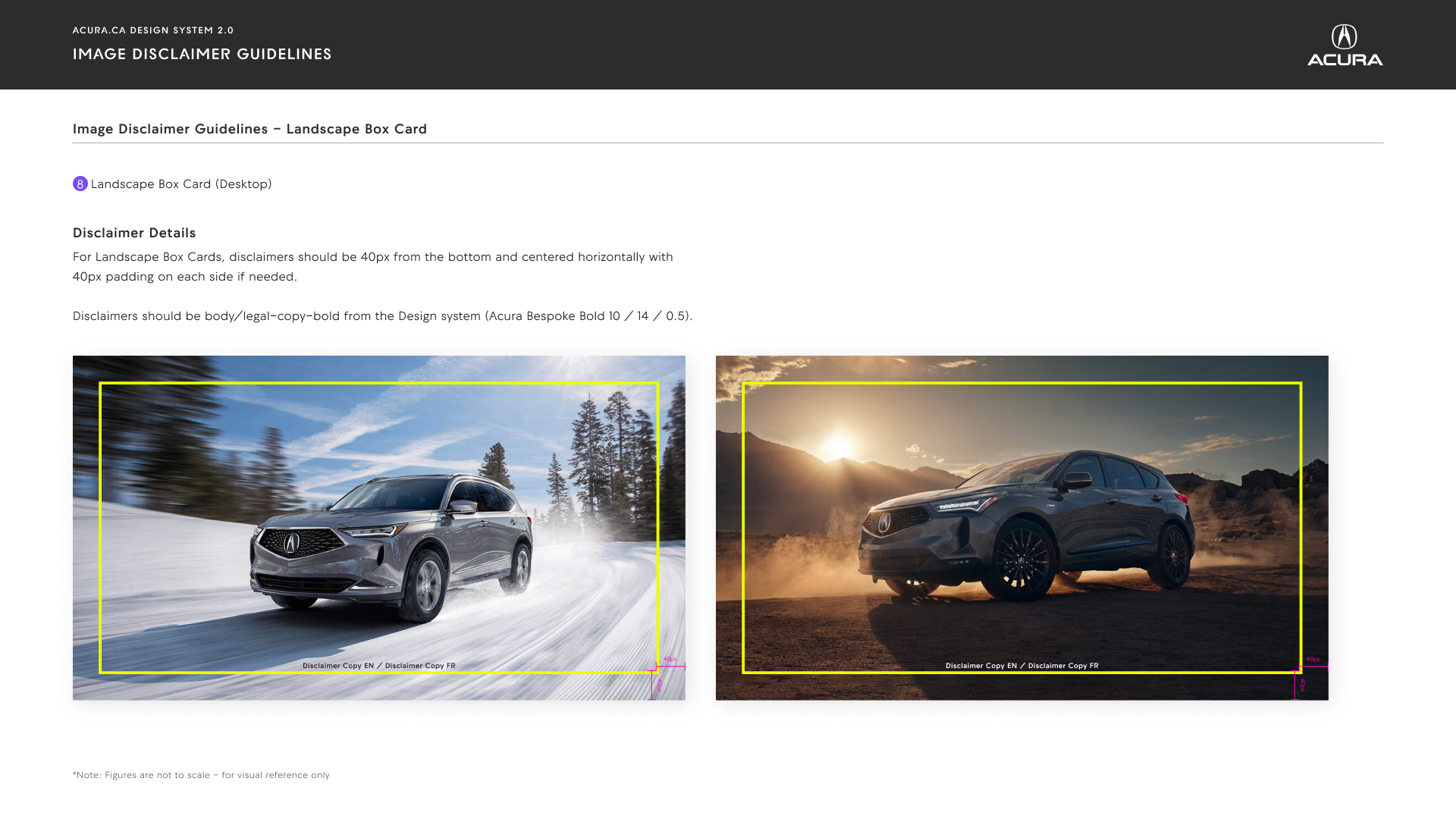Click the 'Acura Bespoke Bold 10 / 14 / 0.5' line

(383, 316)
